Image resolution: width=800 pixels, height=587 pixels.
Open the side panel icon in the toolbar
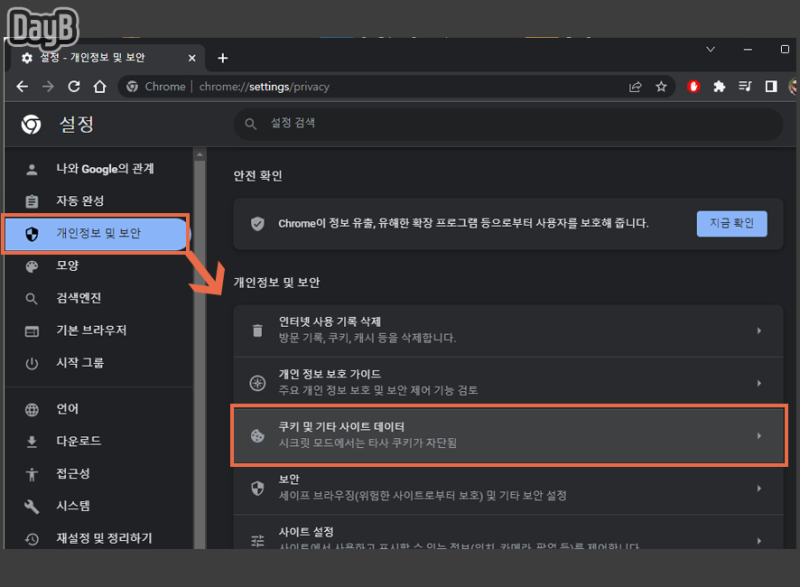(770, 87)
